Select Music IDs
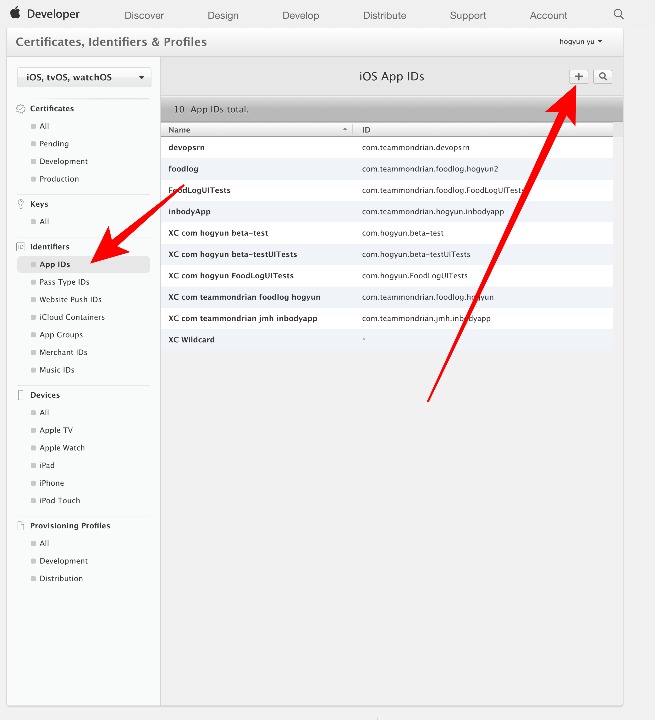The width and height of the screenshot is (655, 720). 56,370
